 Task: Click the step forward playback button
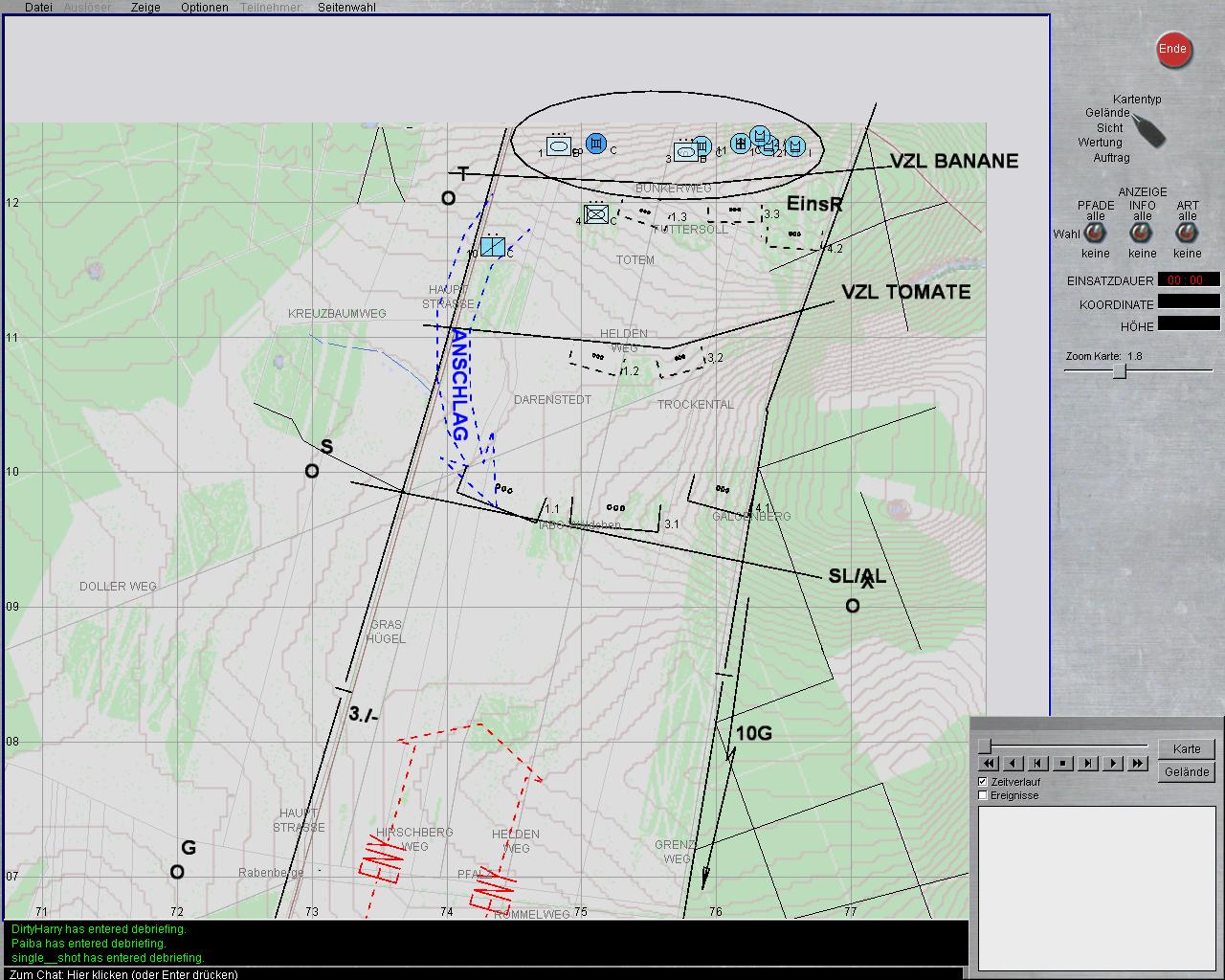(x=1087, y=764)
